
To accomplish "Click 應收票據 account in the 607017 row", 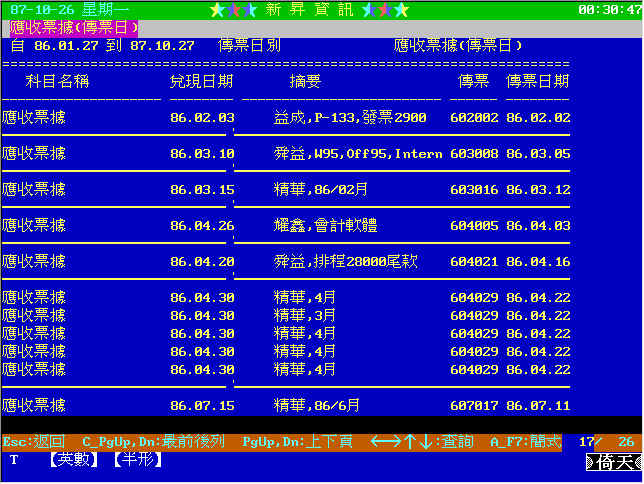I will click(34, 406).
